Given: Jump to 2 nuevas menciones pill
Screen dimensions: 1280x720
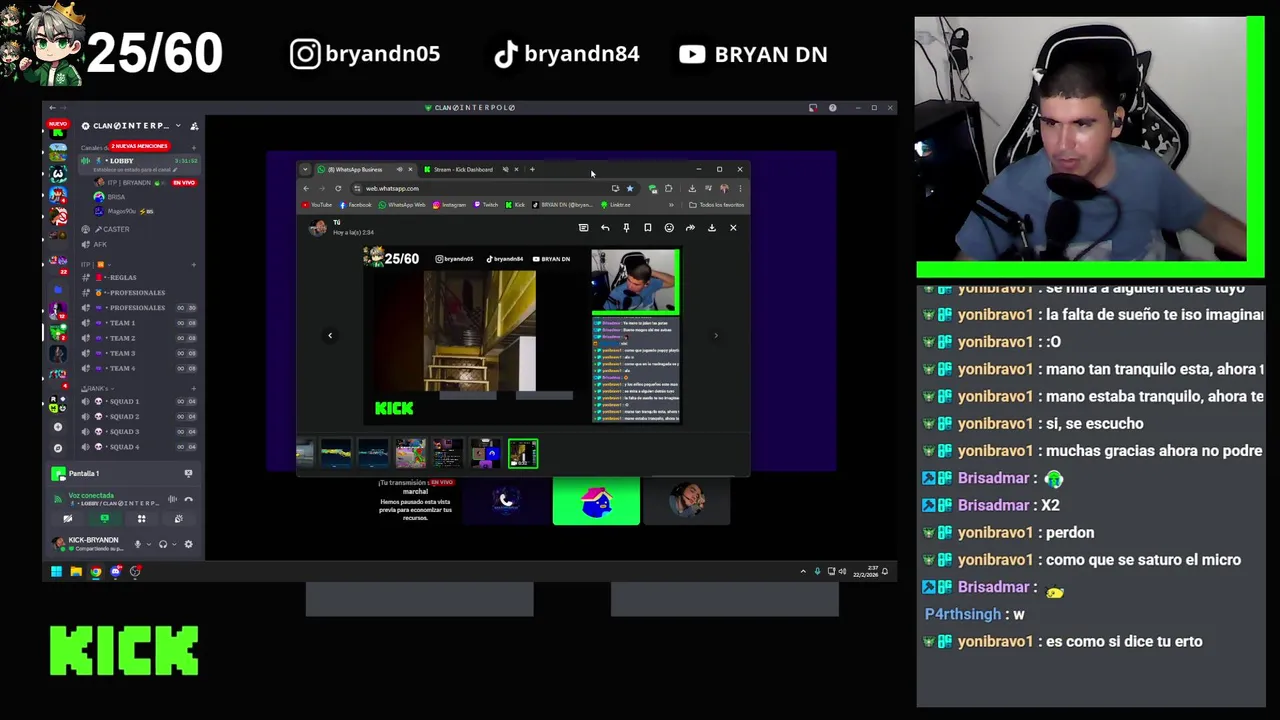Looking at the screenshot, I should tap(138, 146).
